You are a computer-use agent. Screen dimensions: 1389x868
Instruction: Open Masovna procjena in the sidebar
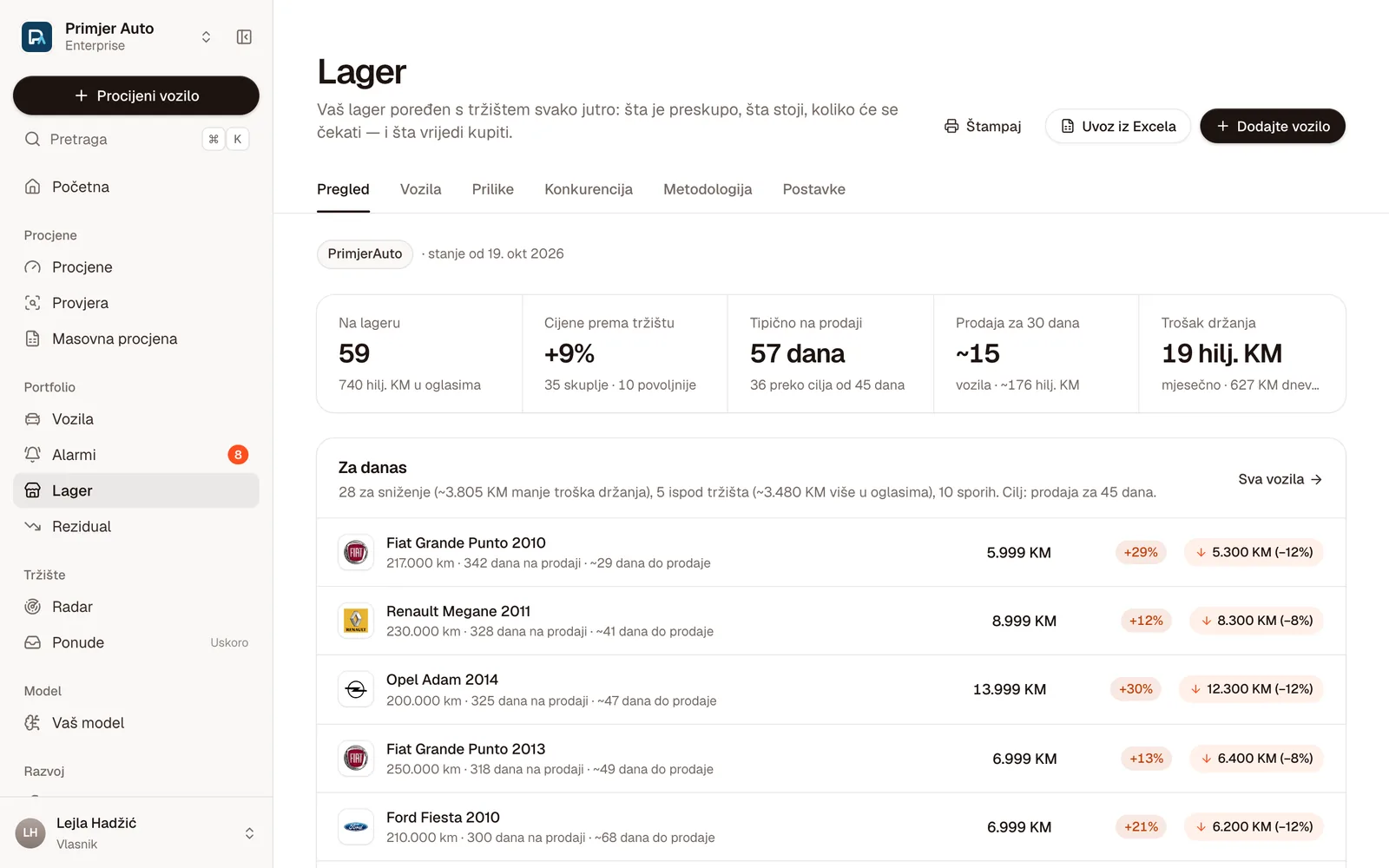click(136, 339)
